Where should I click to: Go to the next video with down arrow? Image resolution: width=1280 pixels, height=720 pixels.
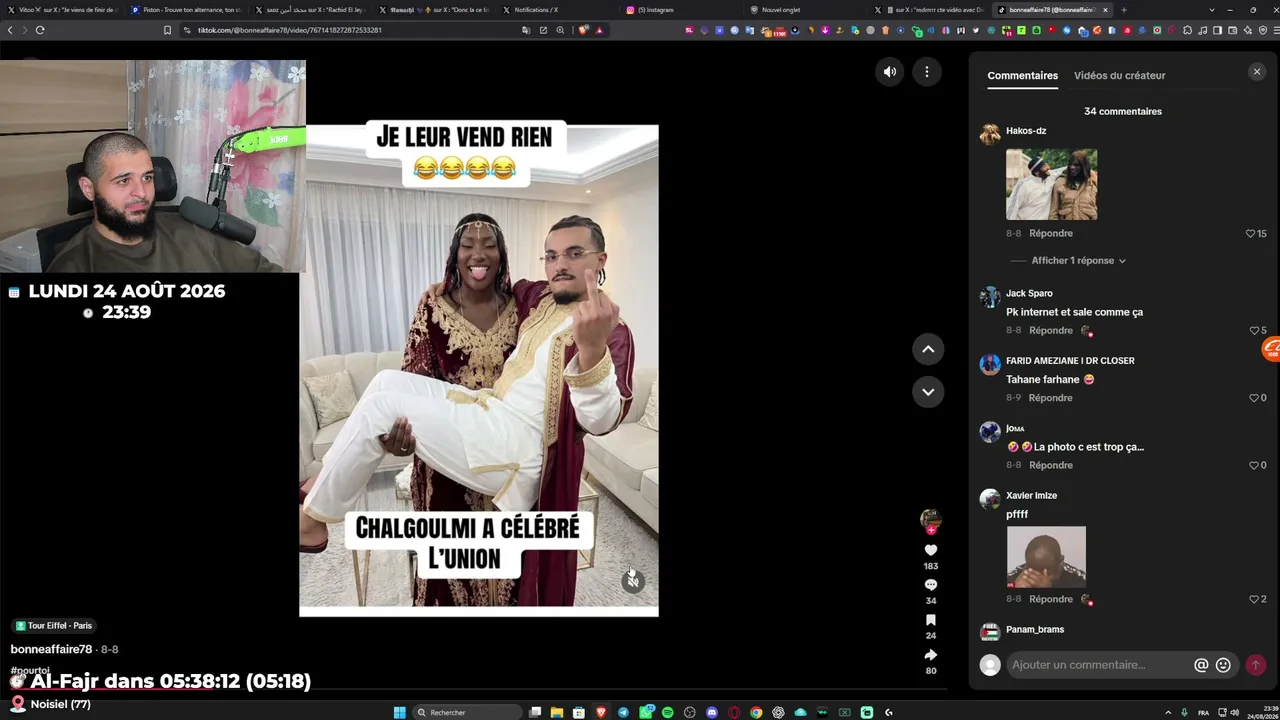tap(928, 392)
